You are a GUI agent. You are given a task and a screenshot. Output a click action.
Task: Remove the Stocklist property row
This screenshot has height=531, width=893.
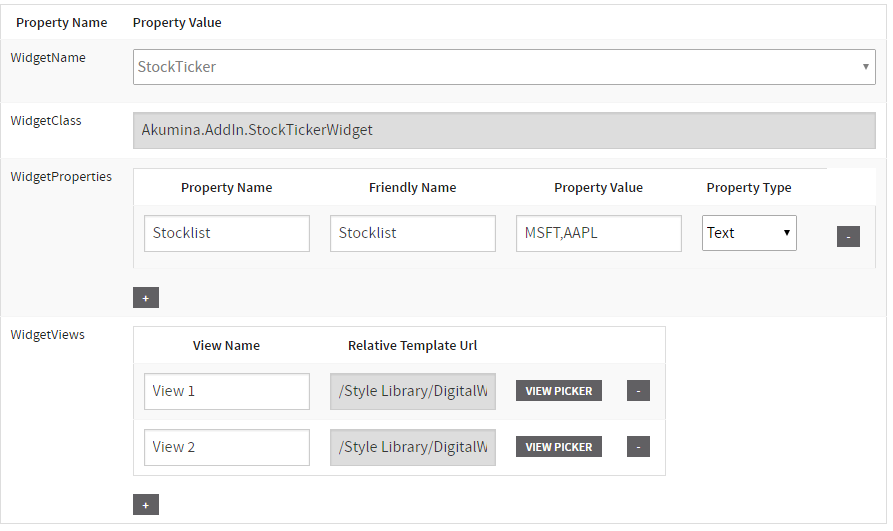pyautogui.click(x=847, y=236)
